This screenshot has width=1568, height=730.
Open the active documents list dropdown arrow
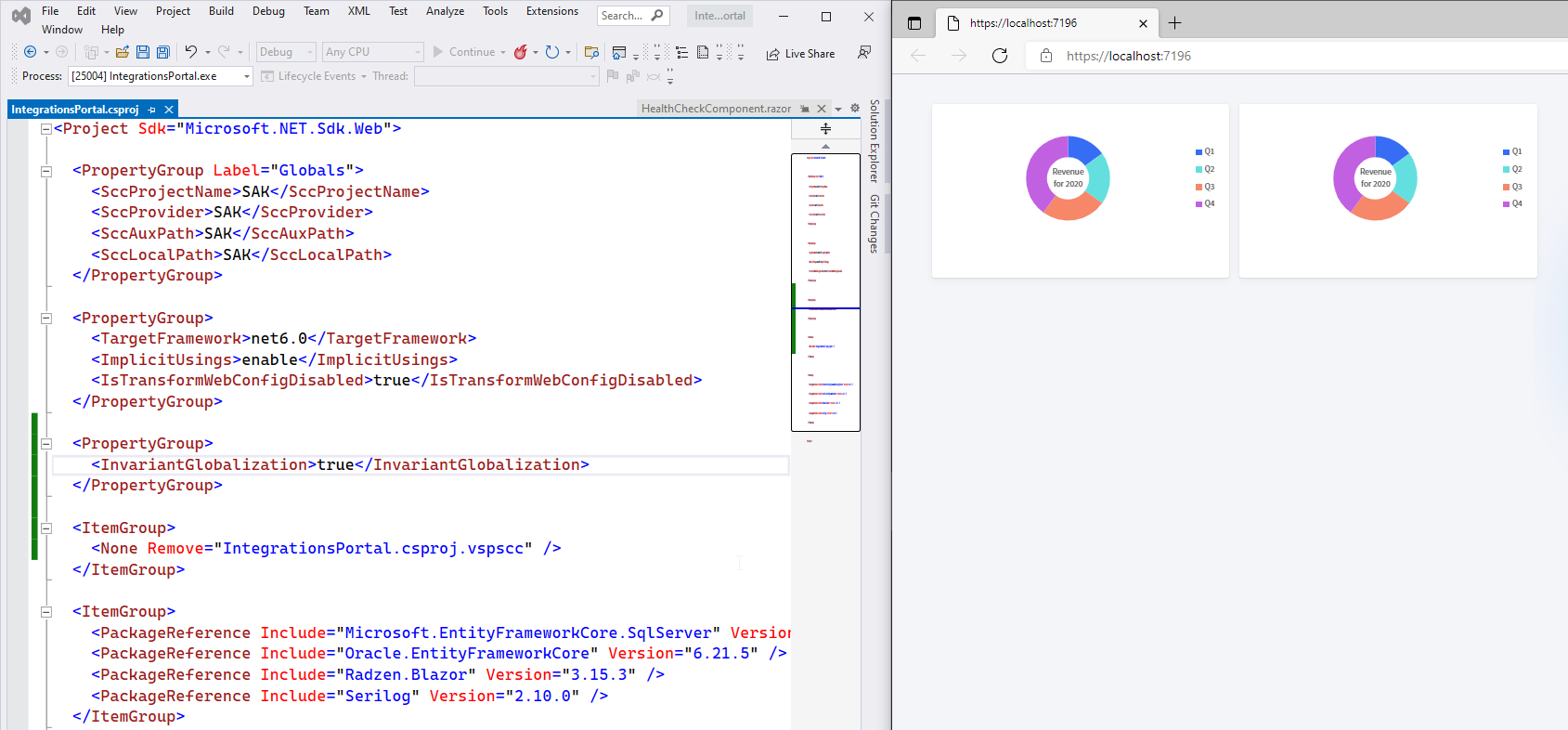point(838,109)
